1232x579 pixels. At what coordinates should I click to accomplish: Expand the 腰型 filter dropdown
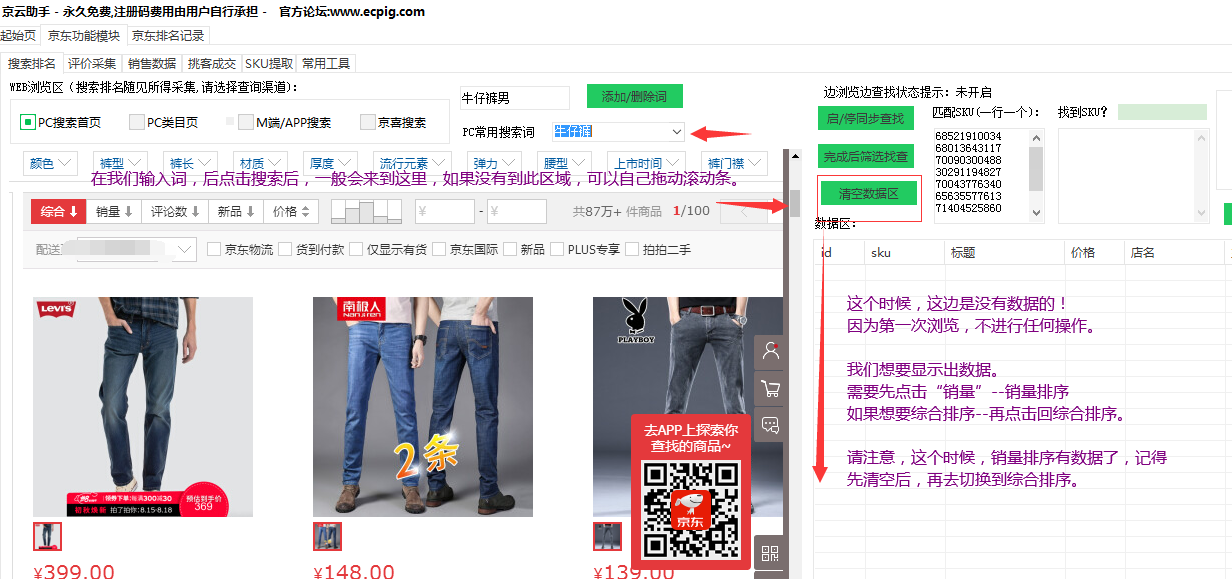pos(564,163)
